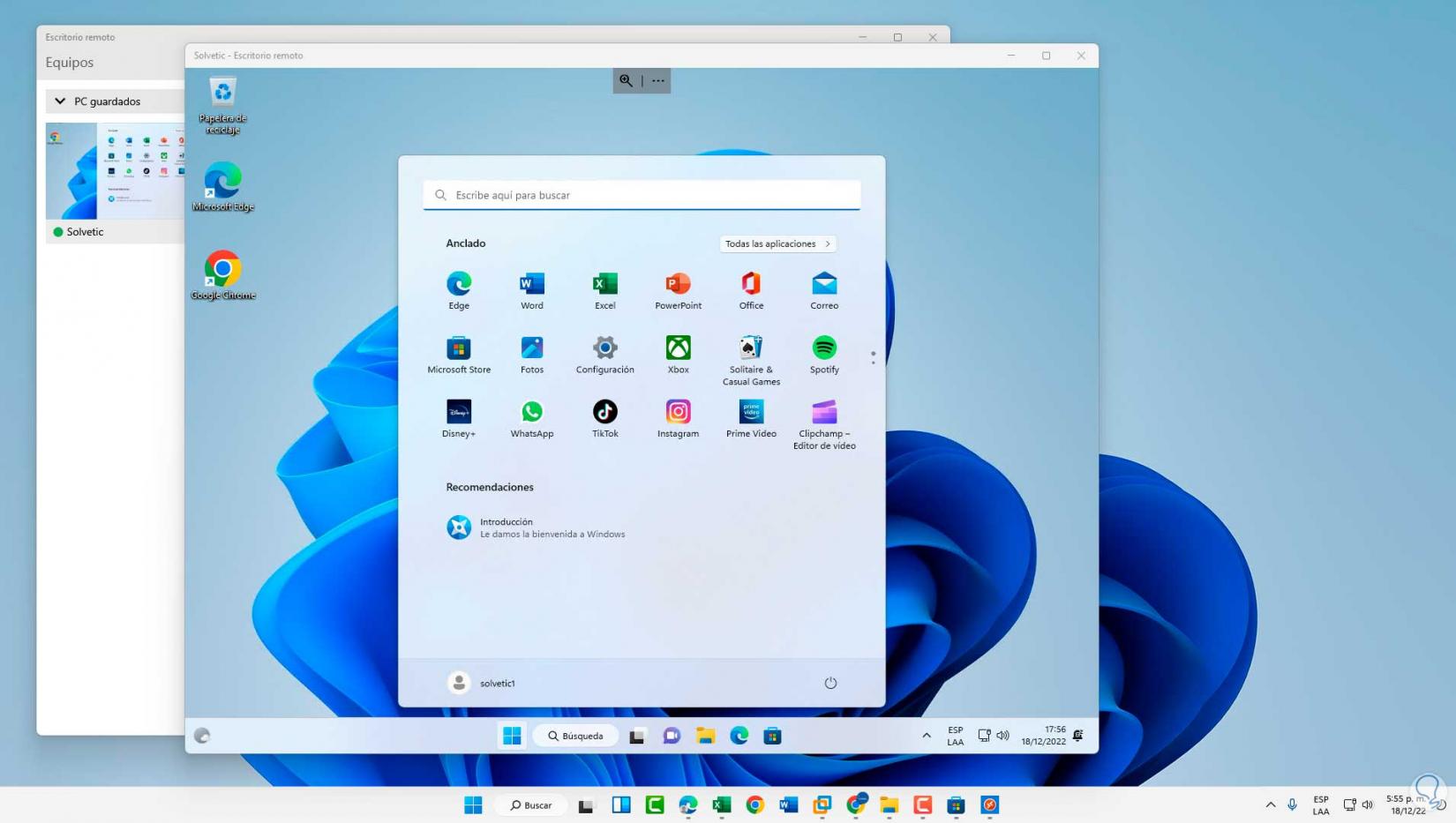The width and height of the screenshot is (1456, 823).
Task: Open Edge from the remote session taskbar
Action: [739, 736]
